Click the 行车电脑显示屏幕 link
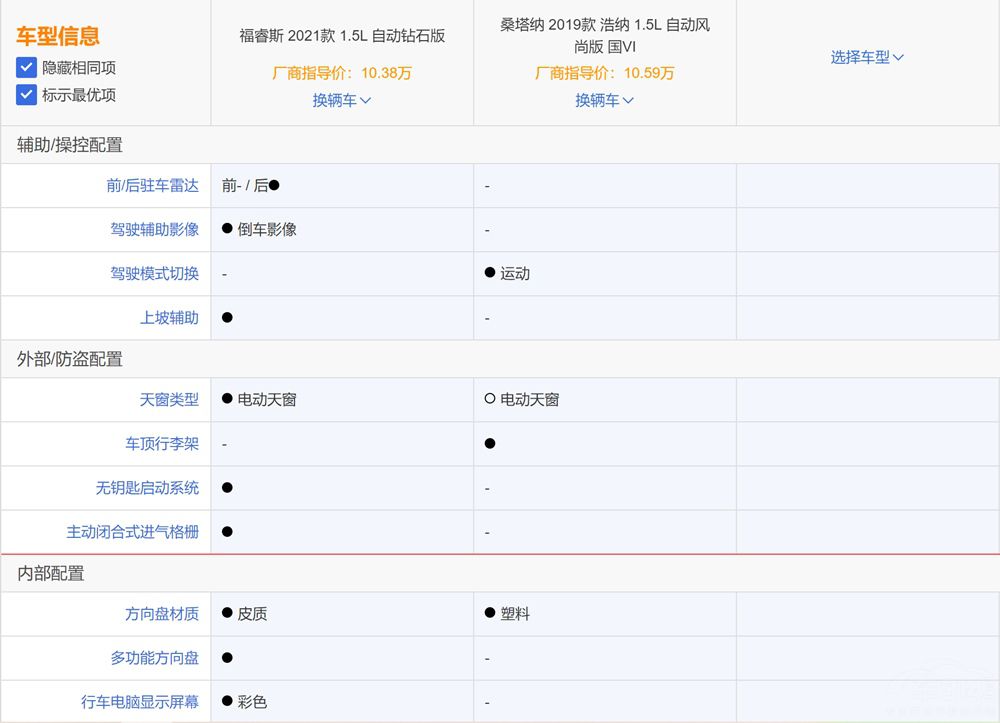Image resolution: width=1000 pixels, height=723 pixels. [139, 701]
